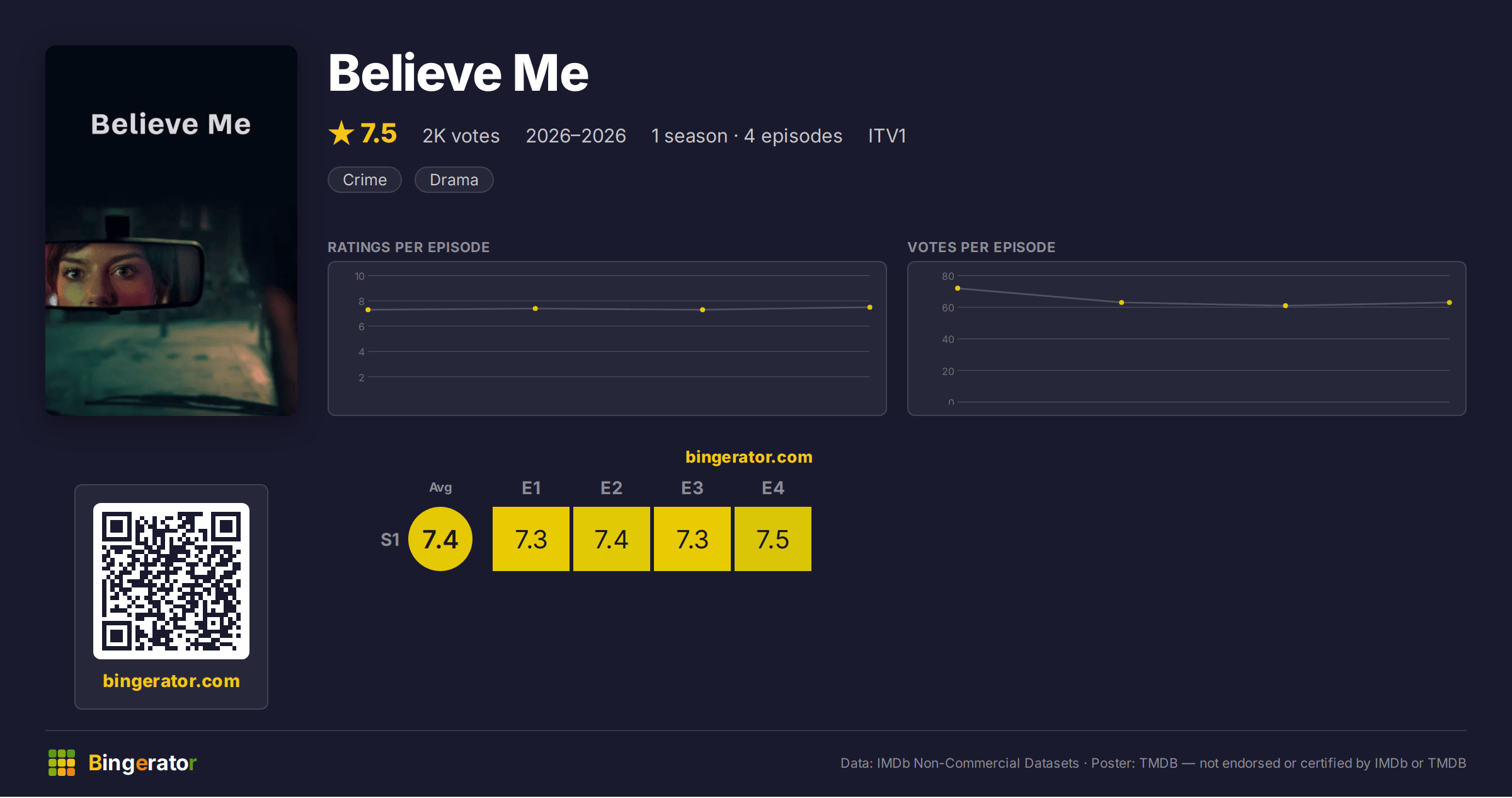Image resolution: width=1512 pixels, height=798 pixels.
Task: Click the E1 rating tile 7.3
Action: click(x=531, y=539)
